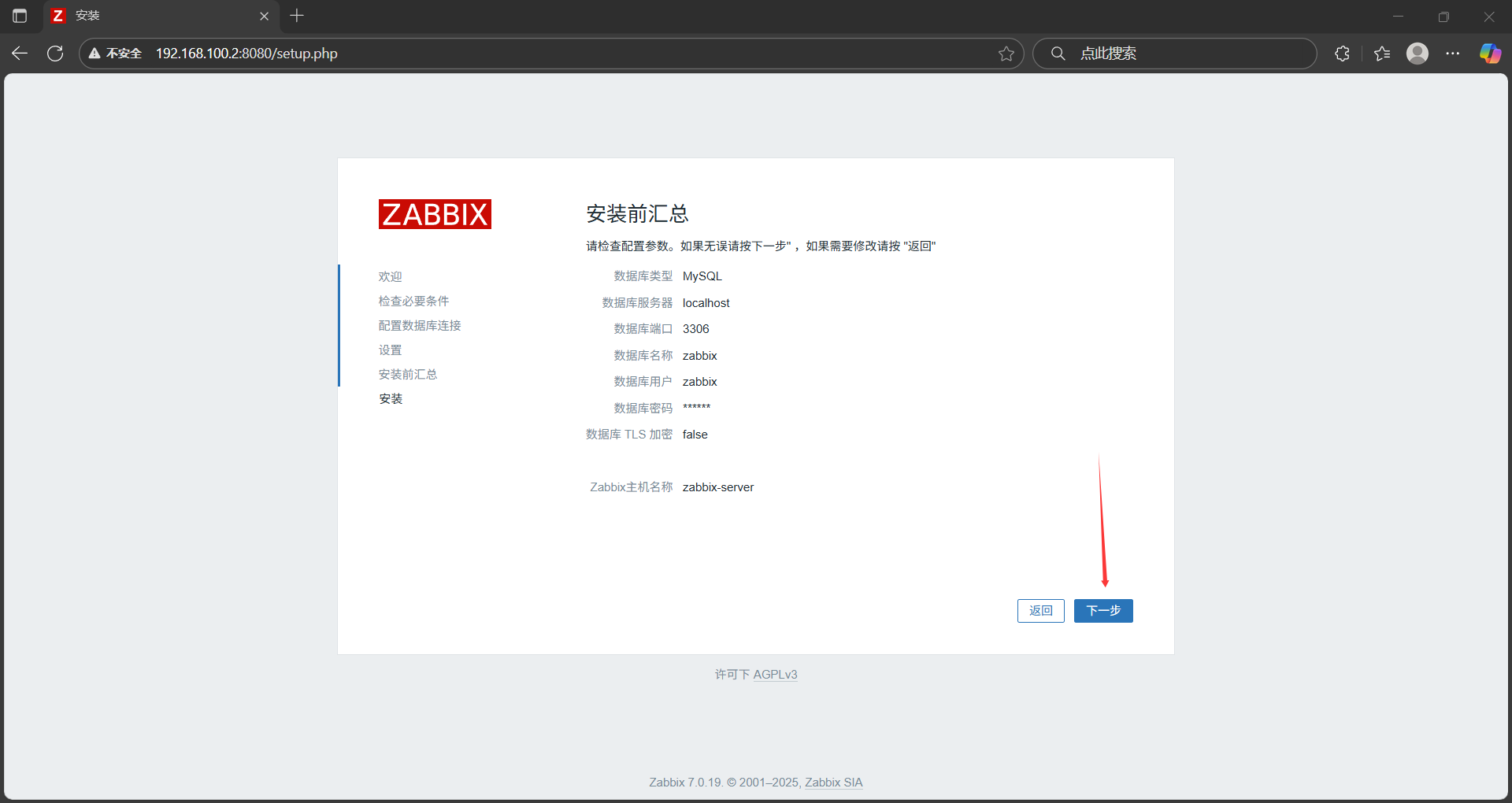Click the search magnifier icon
Screen dimensions: 1512x803
tap(1058, 54)
